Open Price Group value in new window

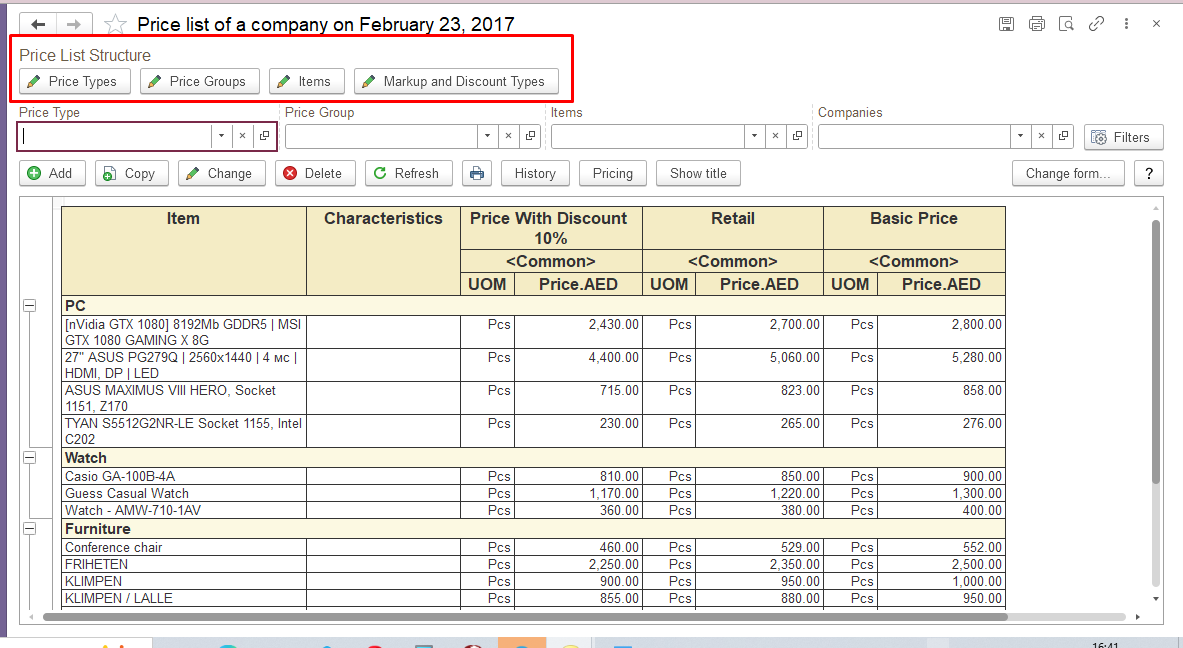pyautogui.click(x=530, y=137)
